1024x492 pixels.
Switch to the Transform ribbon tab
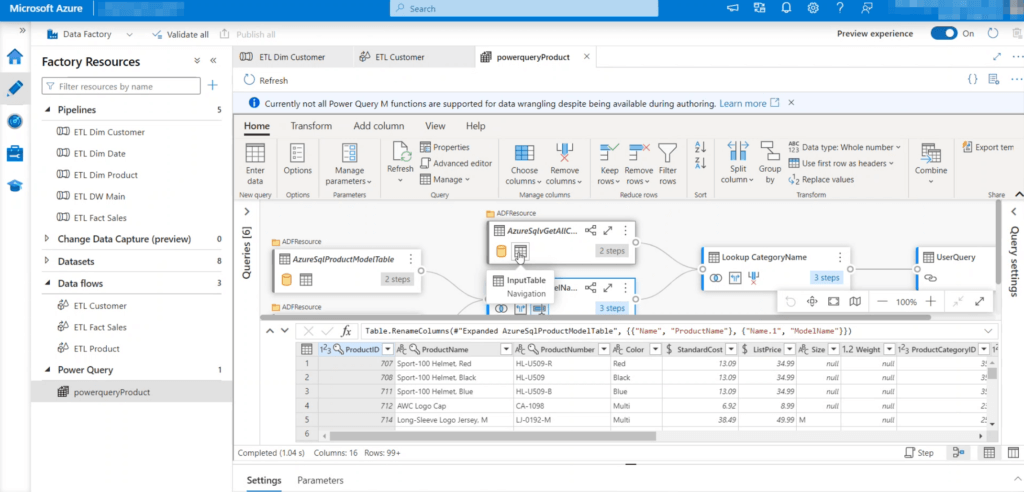(311, 126)
